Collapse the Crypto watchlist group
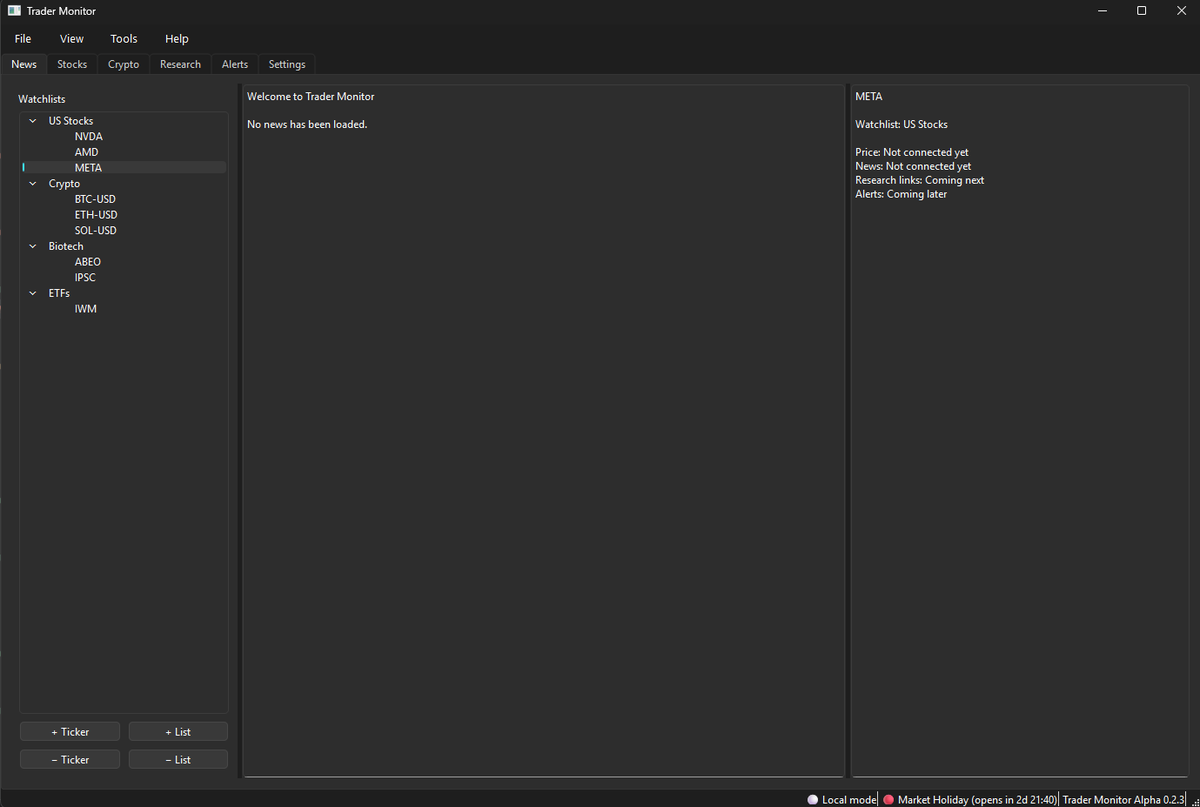Image resolution: width=1200 pixels, height=807 pixels. 33,184
